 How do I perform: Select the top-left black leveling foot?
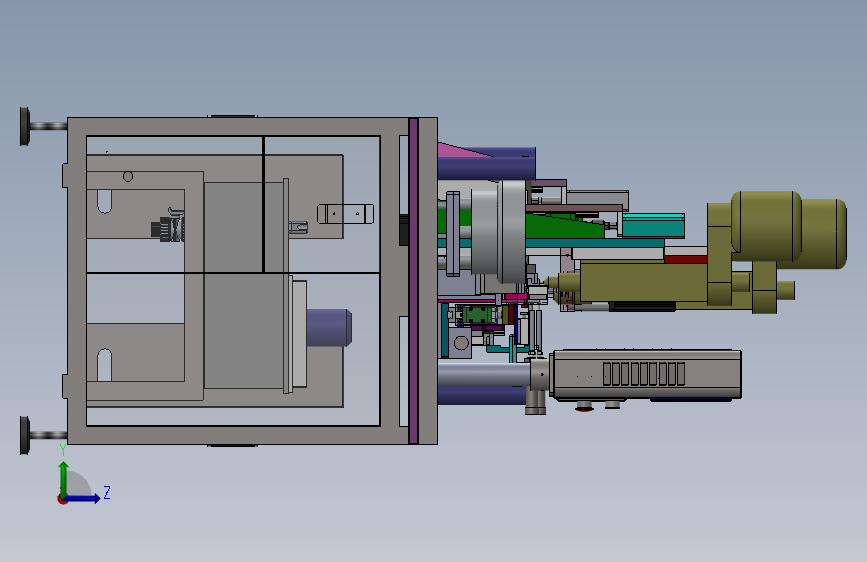(25, 127)
